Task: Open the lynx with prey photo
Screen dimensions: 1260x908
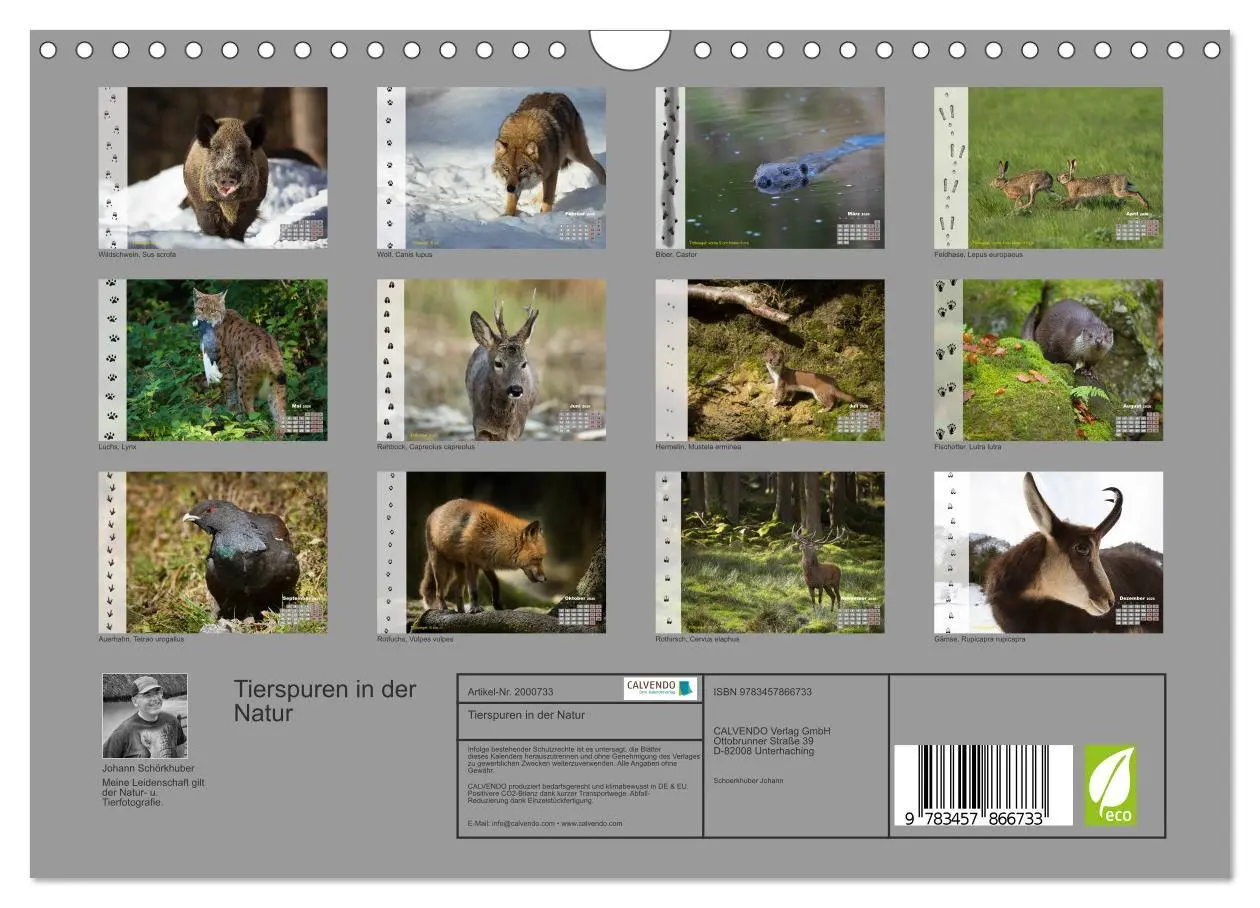Action: 212,360
